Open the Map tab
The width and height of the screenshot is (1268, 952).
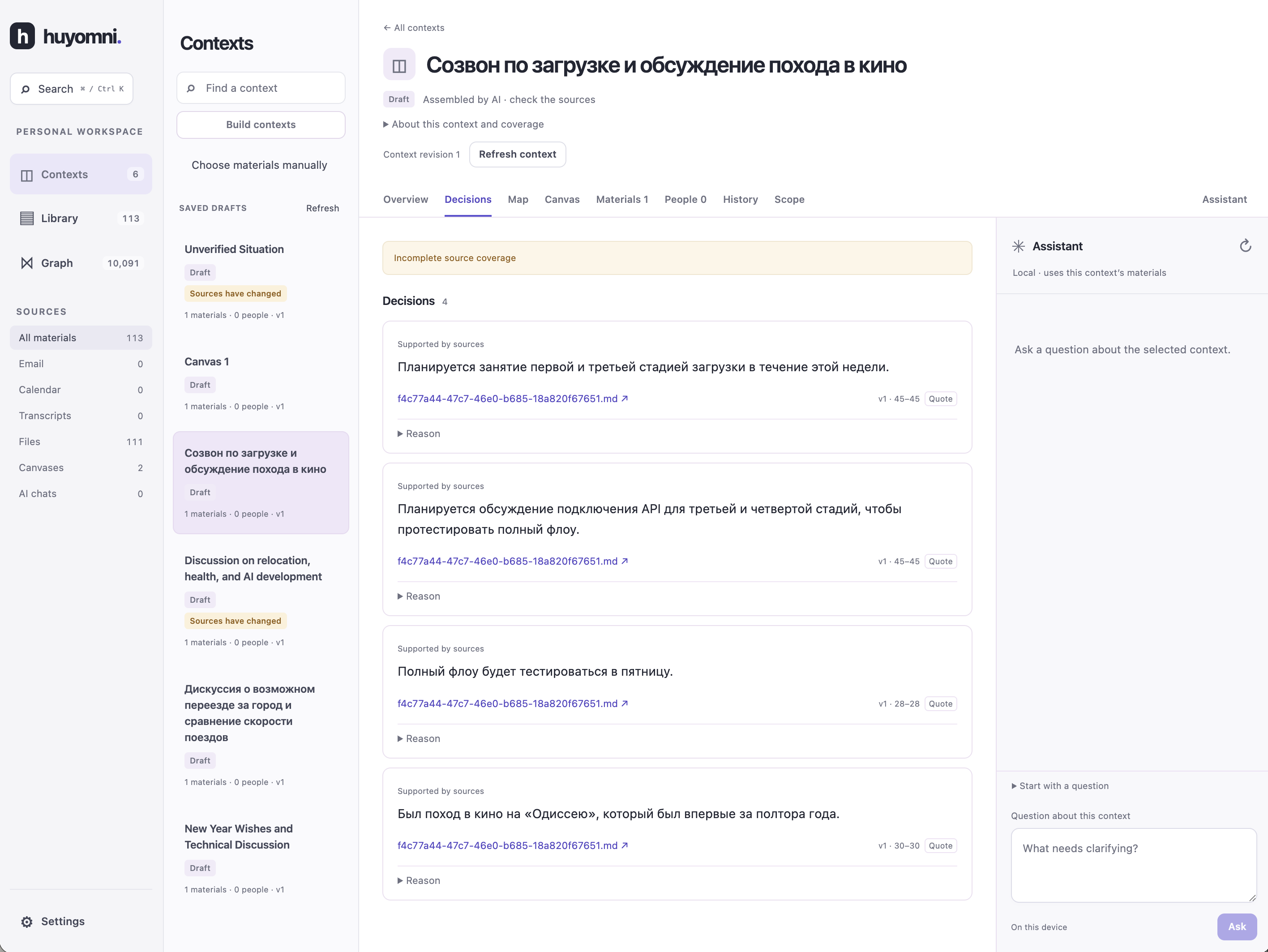click(x=518, y=199)
